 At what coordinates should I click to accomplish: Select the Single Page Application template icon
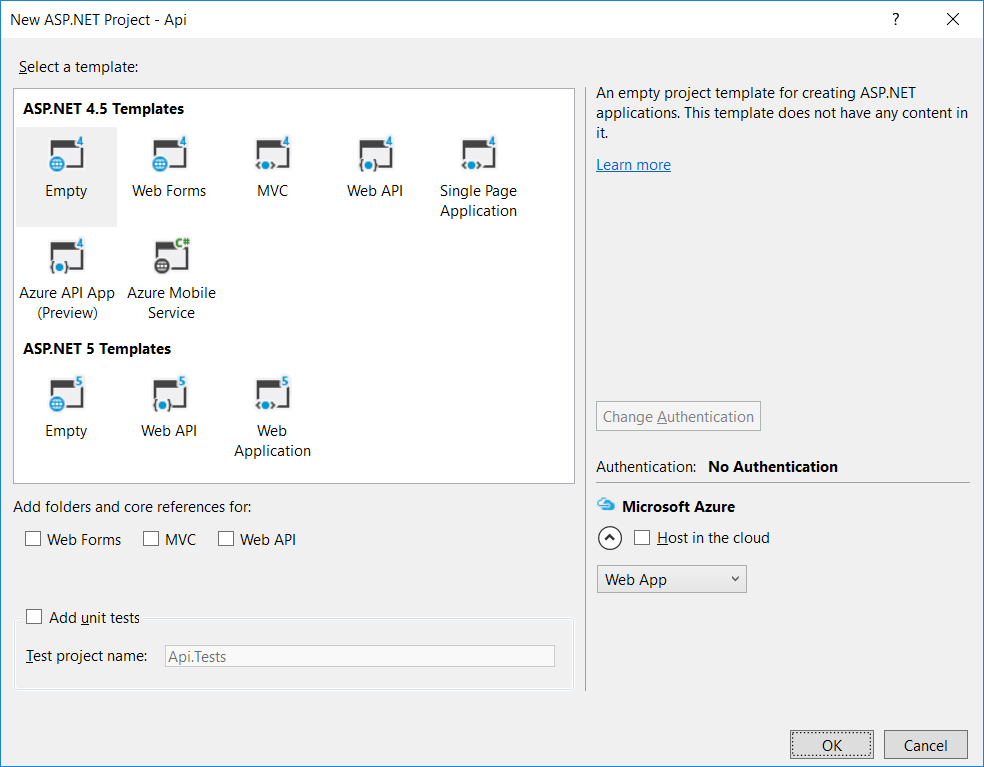click(x=478, y=154)
